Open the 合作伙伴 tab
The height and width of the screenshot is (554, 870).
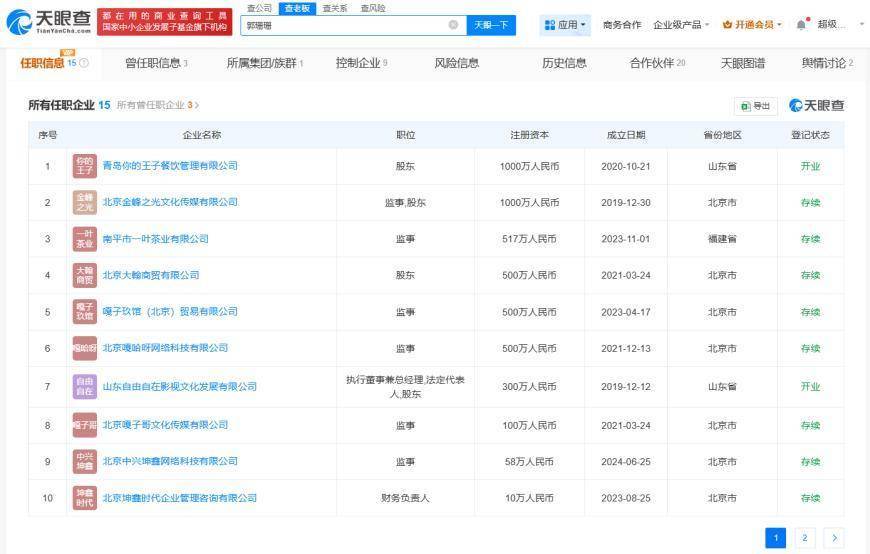[x=657, y=63]
